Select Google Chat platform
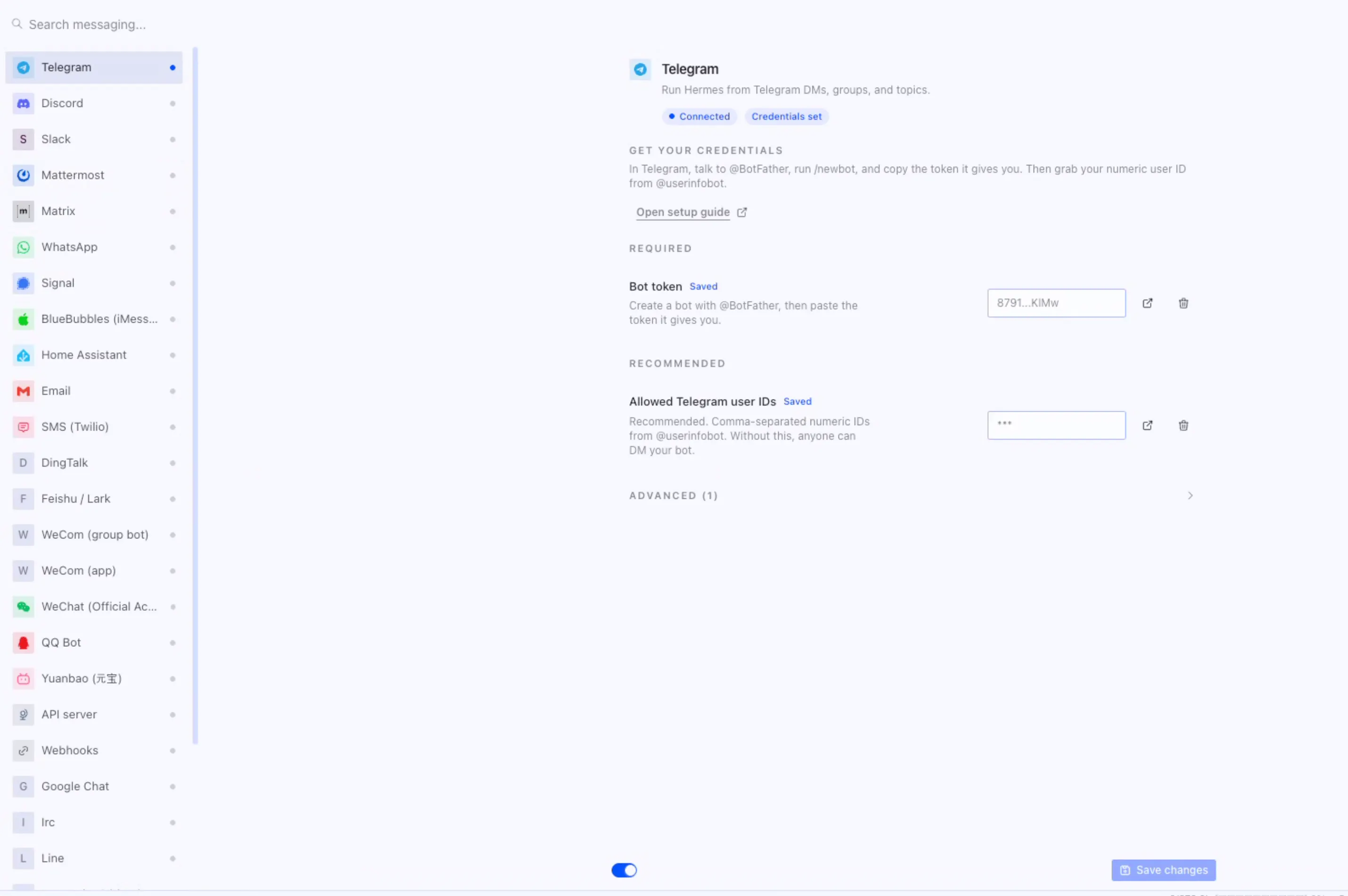The width and height of the screenshot is (1348, 896). [x=94, y=787]
